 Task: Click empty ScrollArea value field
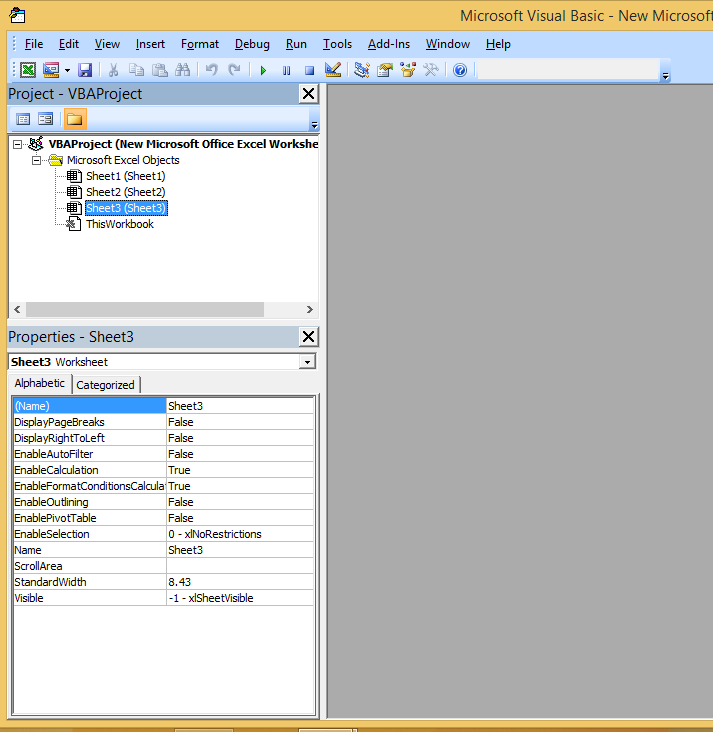(x=240, y=566)
